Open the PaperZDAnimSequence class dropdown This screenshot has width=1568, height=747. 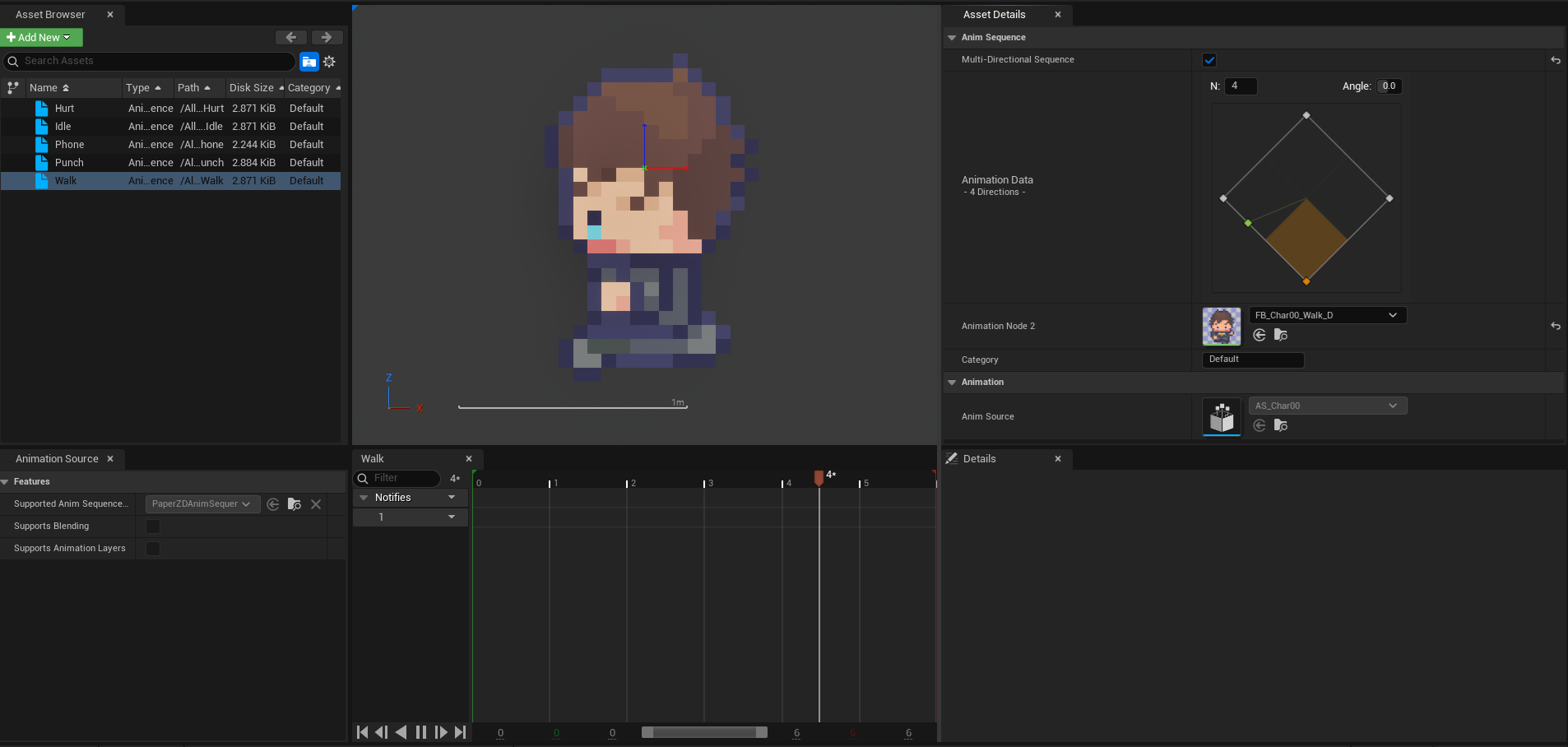tap(202, 504)
